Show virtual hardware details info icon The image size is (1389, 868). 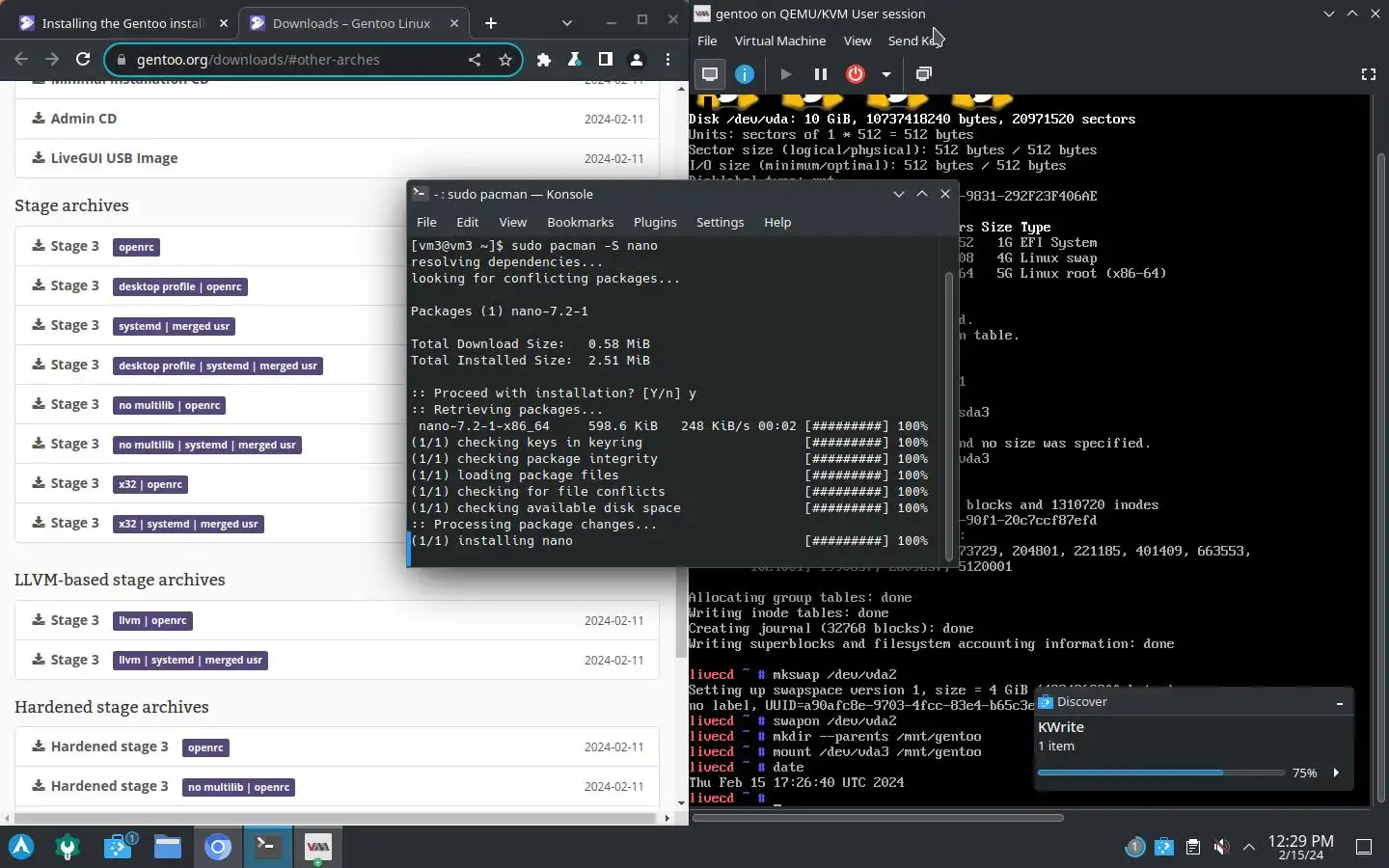coord(745,74)
